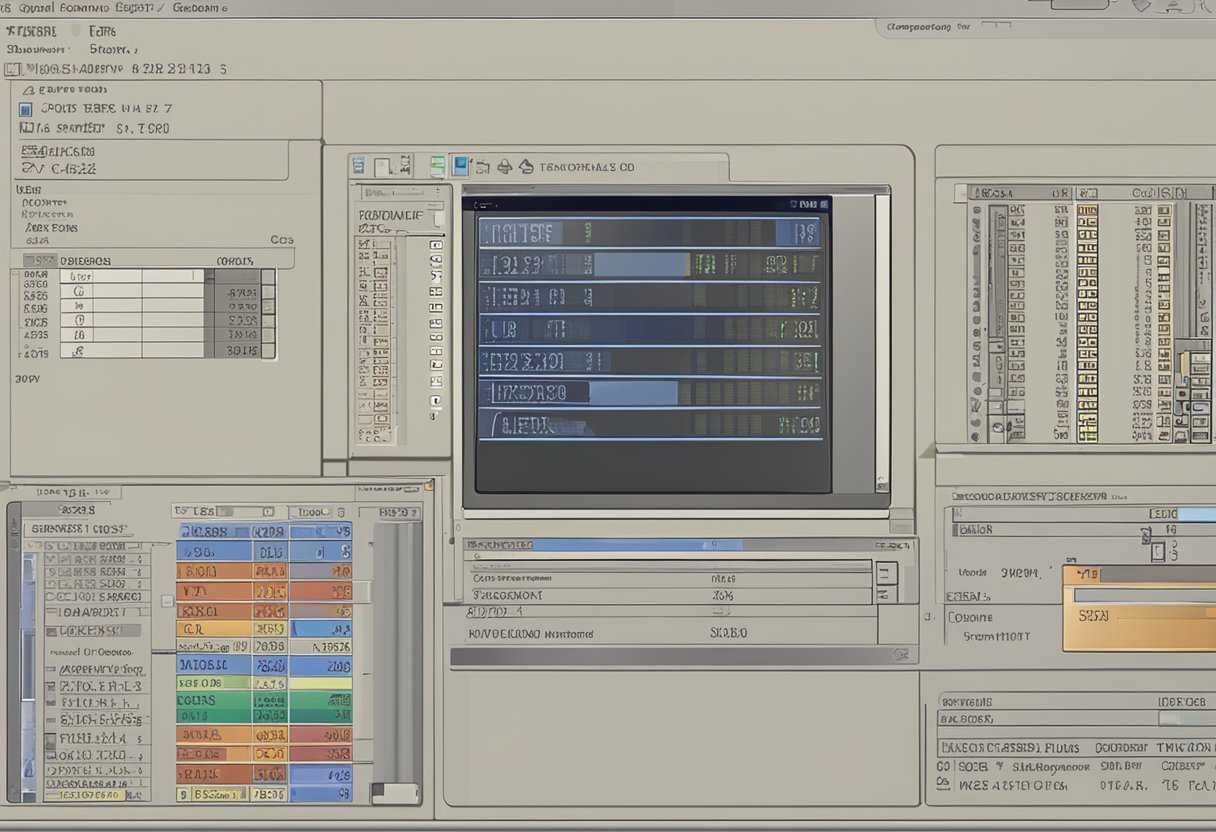This screenshot has width=1216, height=832.
Task: Toggle the top checkbox in the center-left list column
Action: (x=435, y=244)
